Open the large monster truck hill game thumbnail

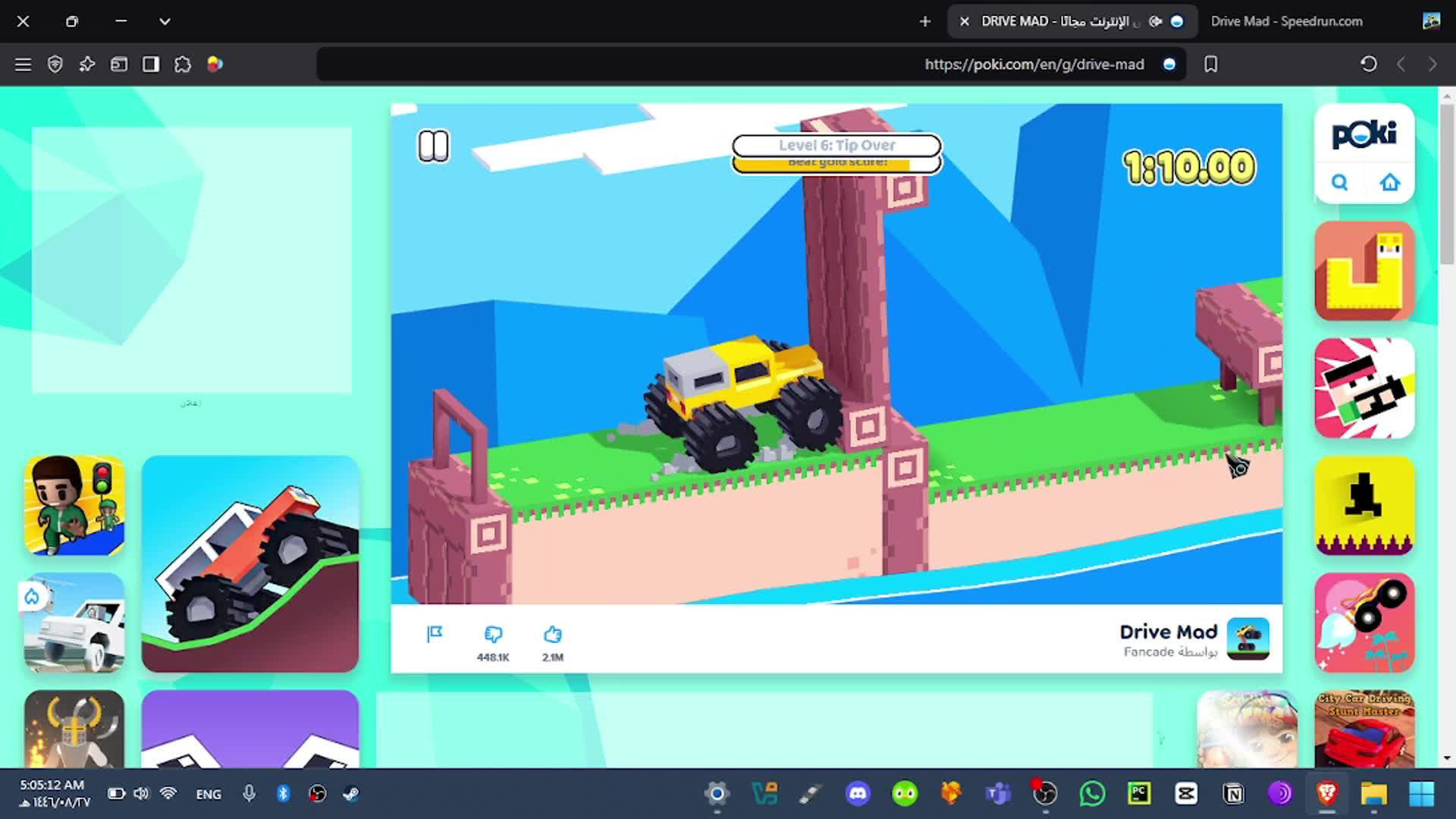[250, 564]
